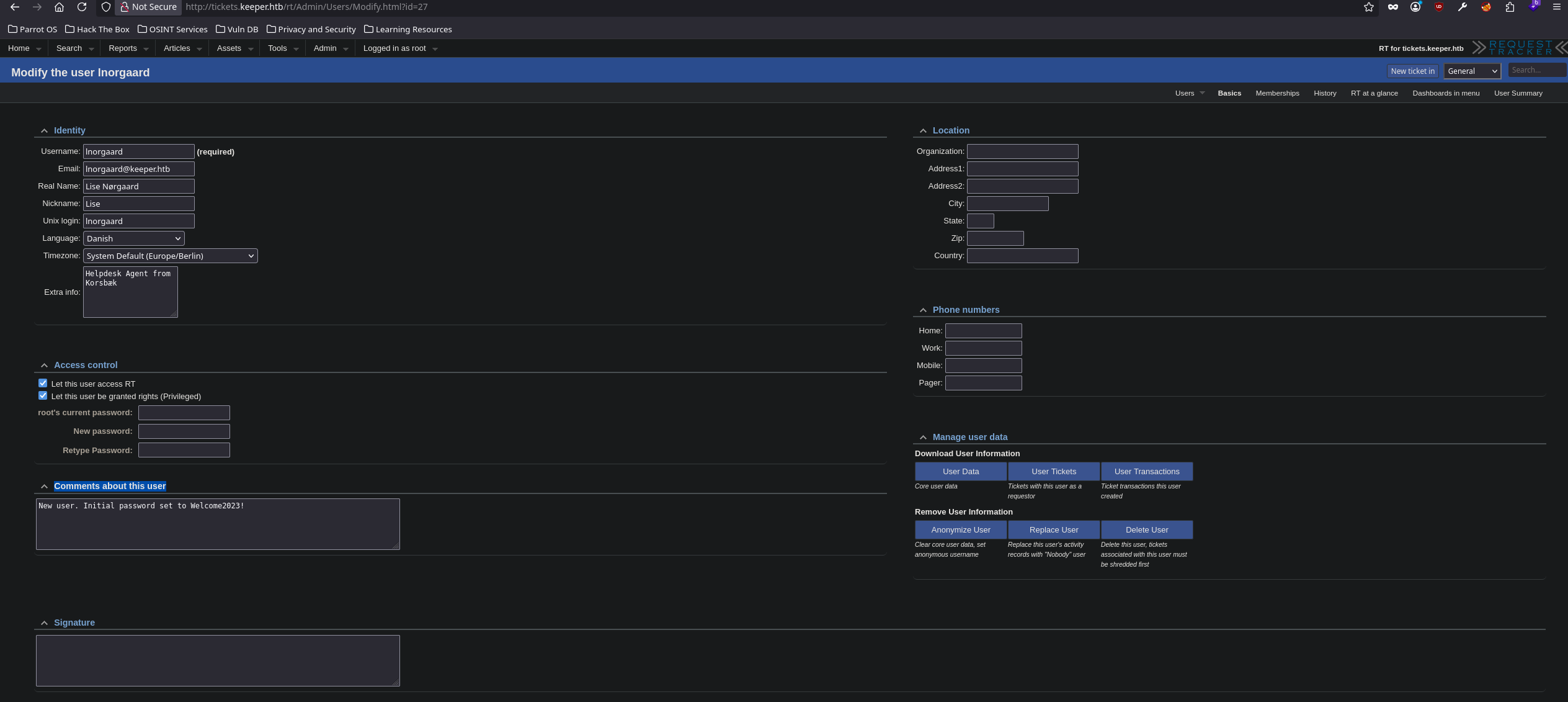Open the Learning Resources bookmarks folder
Screen dimensions: 1568x702
[x=408, y=29]
